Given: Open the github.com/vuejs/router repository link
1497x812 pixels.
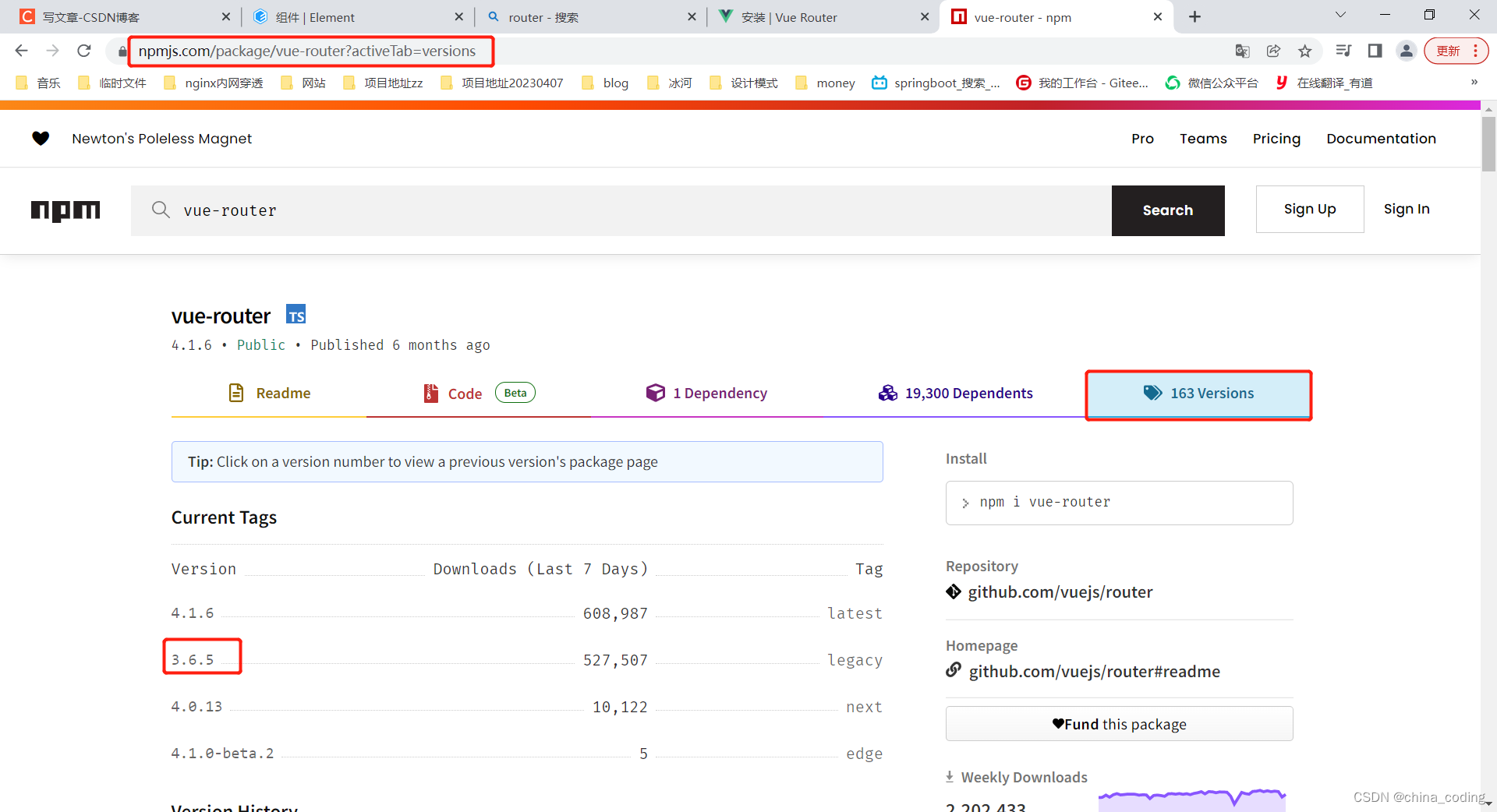Looking at the screenshot, I should (x=1060, y=592).
